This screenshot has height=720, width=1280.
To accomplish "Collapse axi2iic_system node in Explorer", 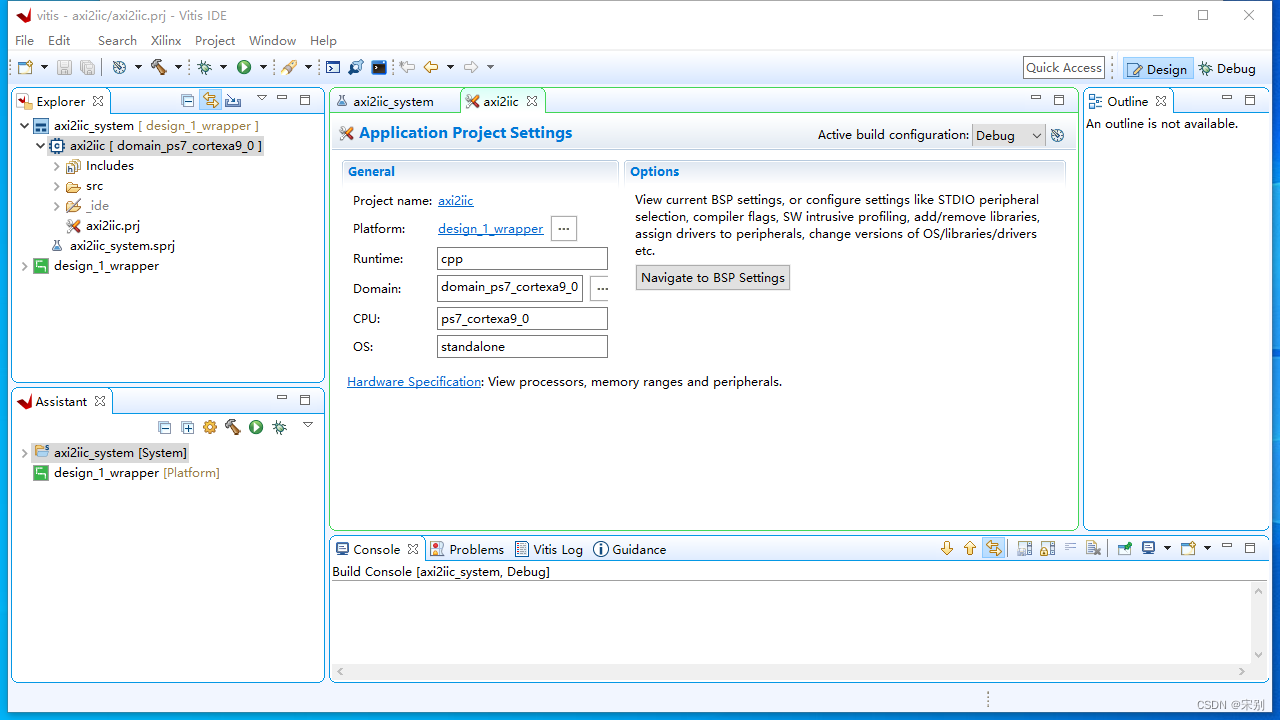I will (x=24, y=126).
